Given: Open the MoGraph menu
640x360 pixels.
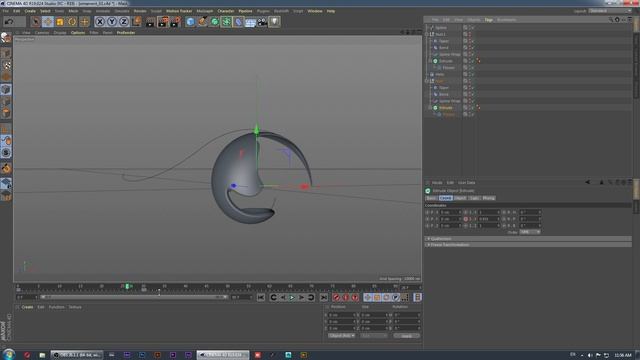Looking at the screenshot, I should click(204, 11).
